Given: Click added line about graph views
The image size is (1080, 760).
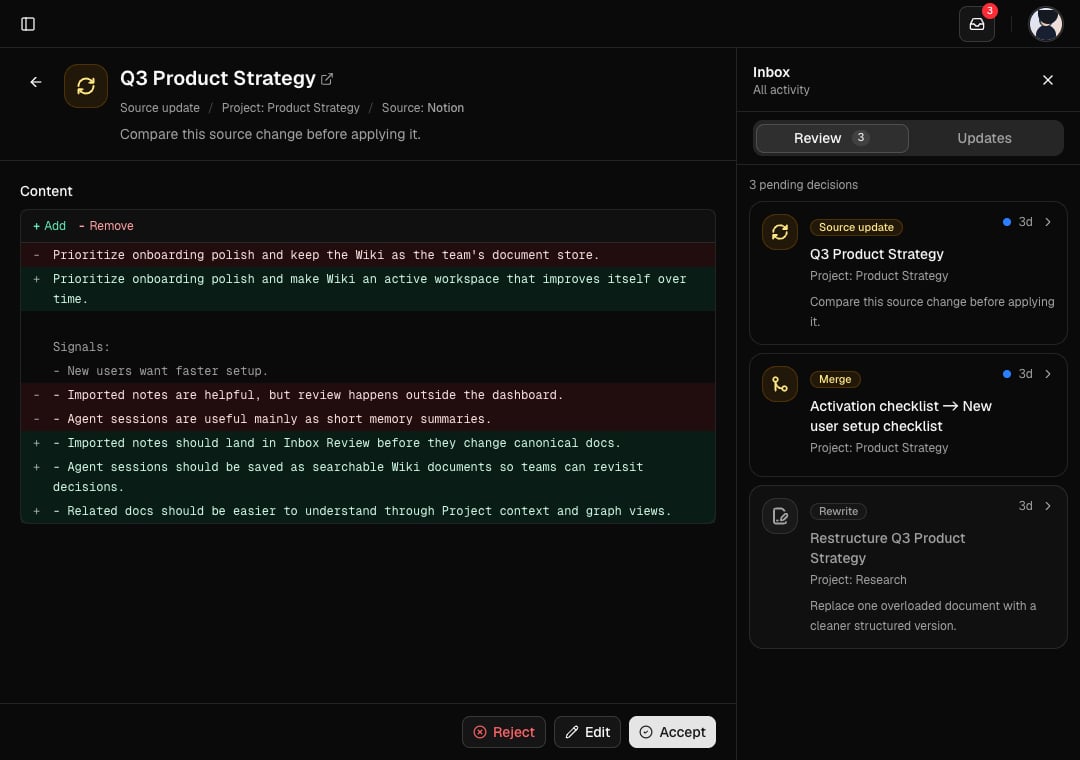Looking at the screenshot, I should 368,511.
